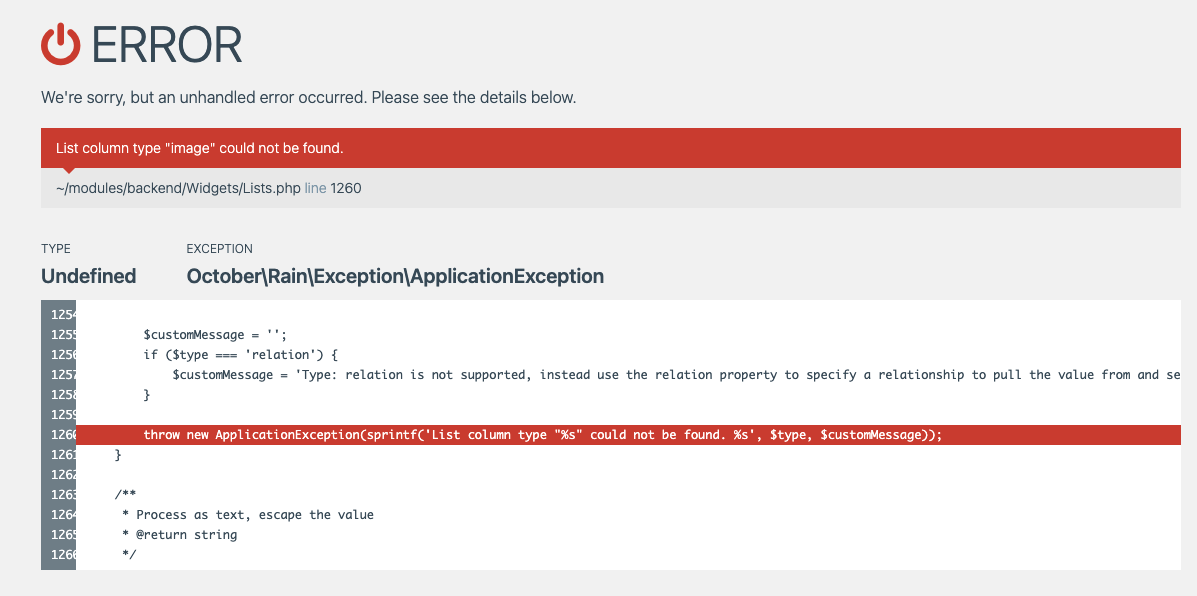The width and height of the screenshot is (1197, 596).
Task: Click the EXCEPTION column label
Action: [220, 249]
